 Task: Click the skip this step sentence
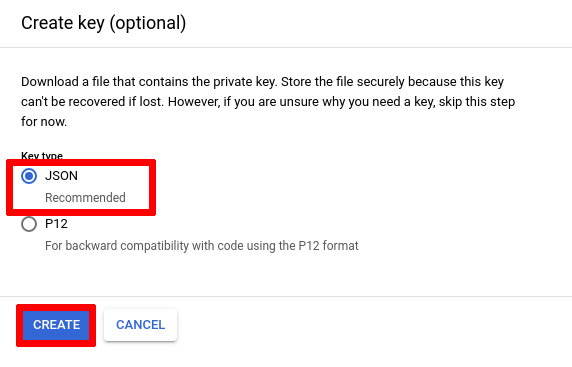[x=477, y=102]
